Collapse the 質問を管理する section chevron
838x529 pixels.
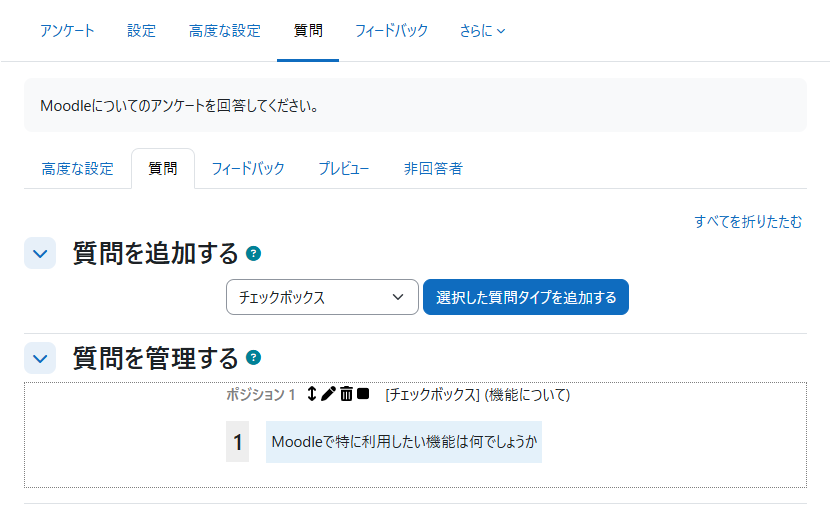40,358
